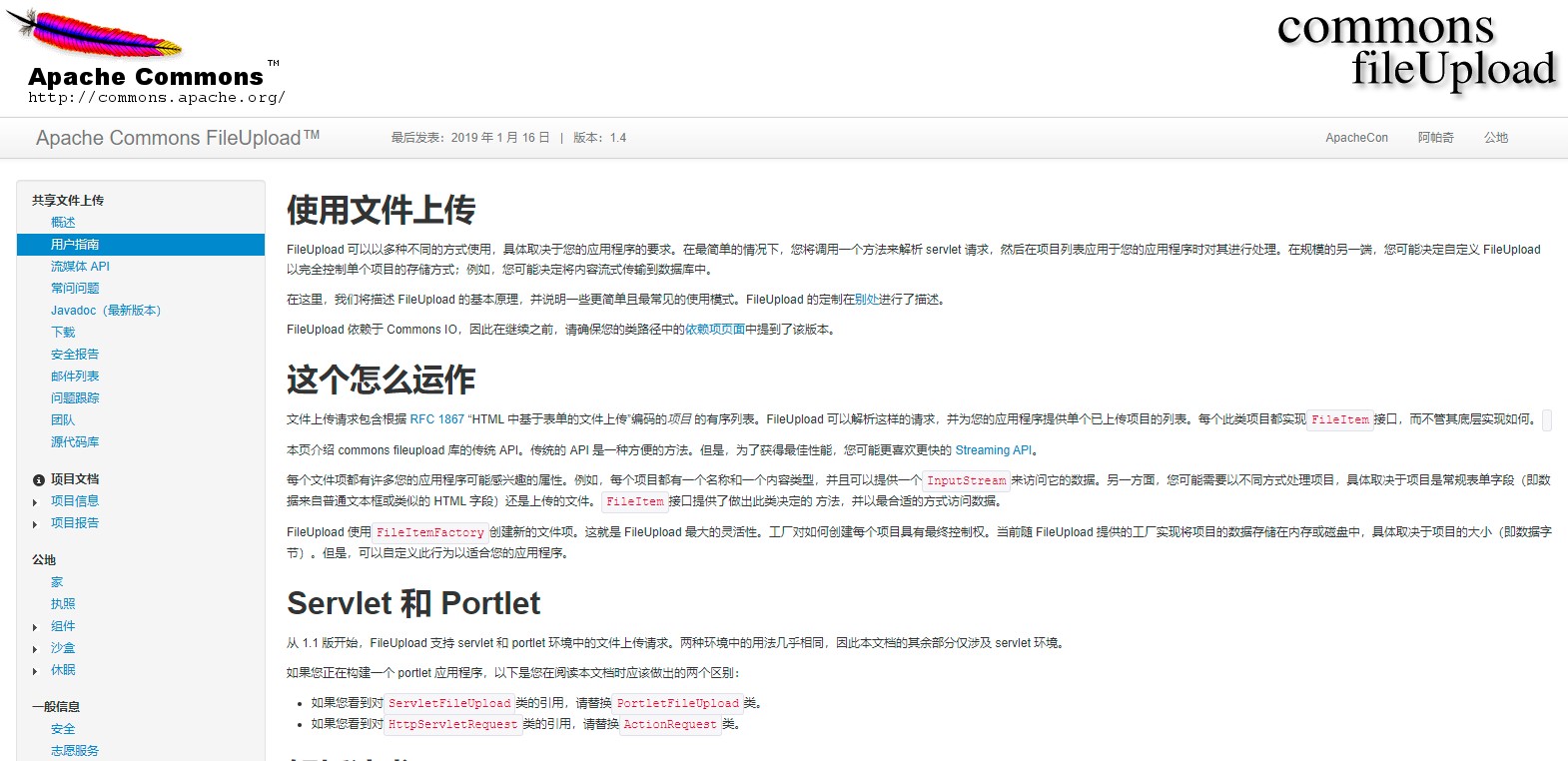Open 团队 sidebar link
The width and height of the screenshot is (1568, 761).
coord(63,420)
